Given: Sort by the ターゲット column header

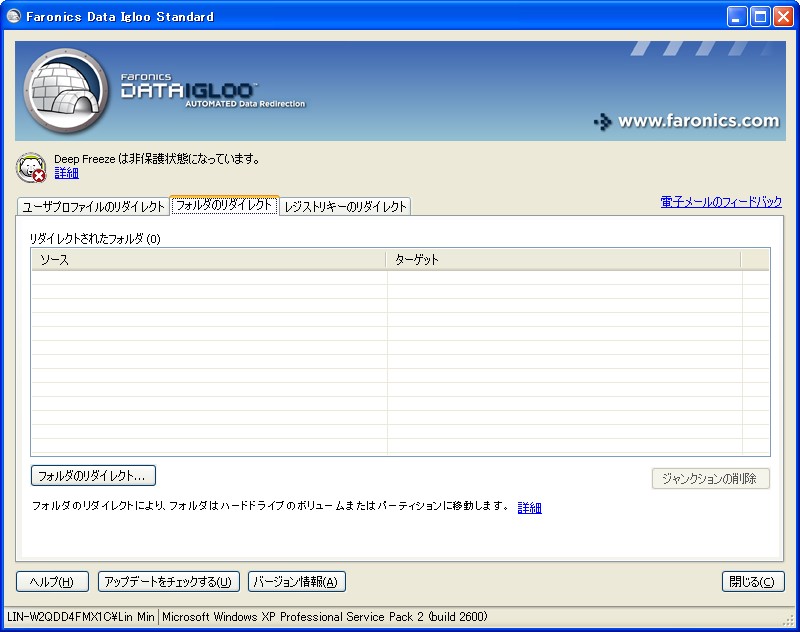Looking at the screenshot, I should coord(564,260).
